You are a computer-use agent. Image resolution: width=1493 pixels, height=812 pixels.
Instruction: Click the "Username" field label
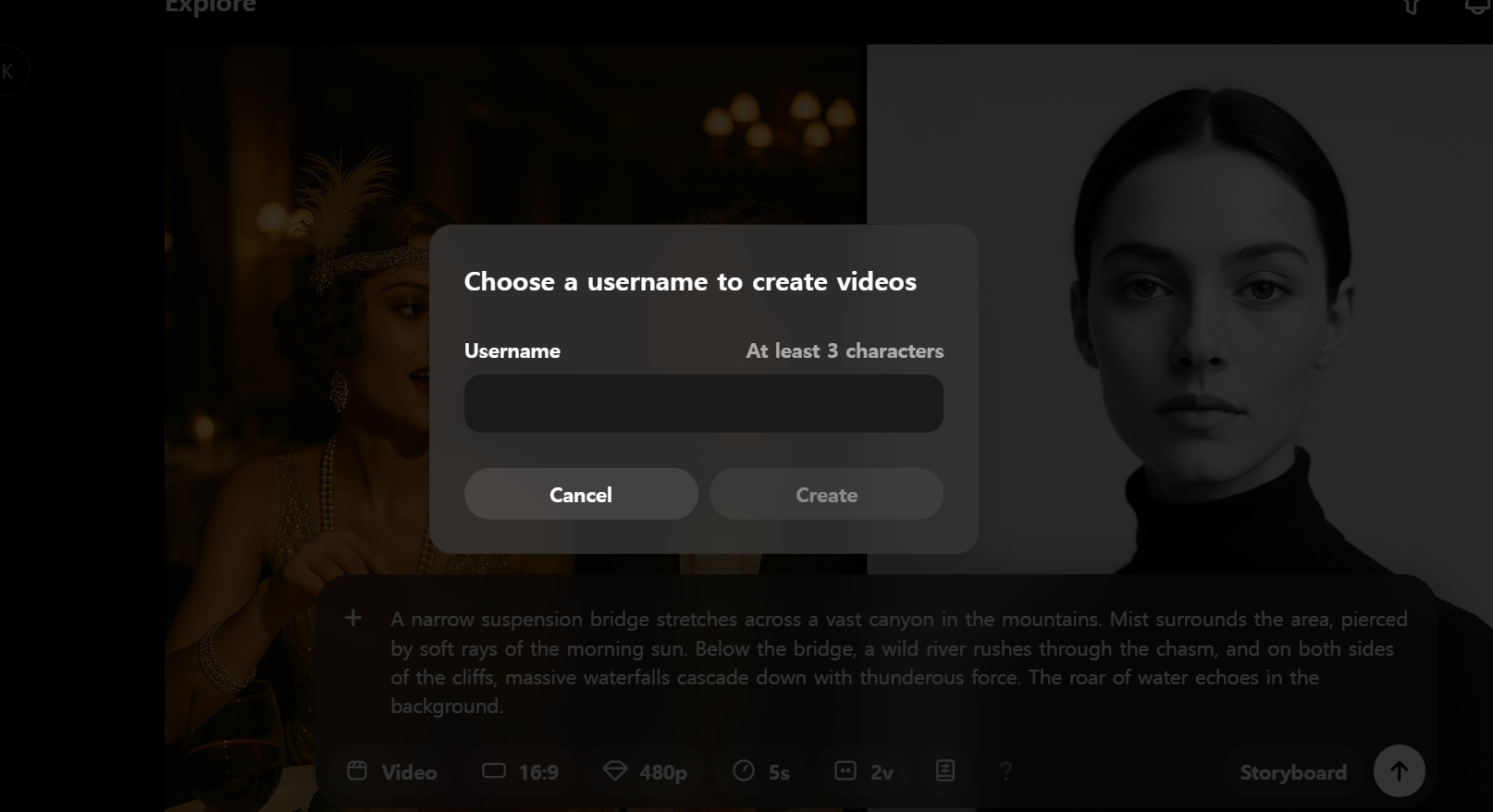(x=512, y=351)
